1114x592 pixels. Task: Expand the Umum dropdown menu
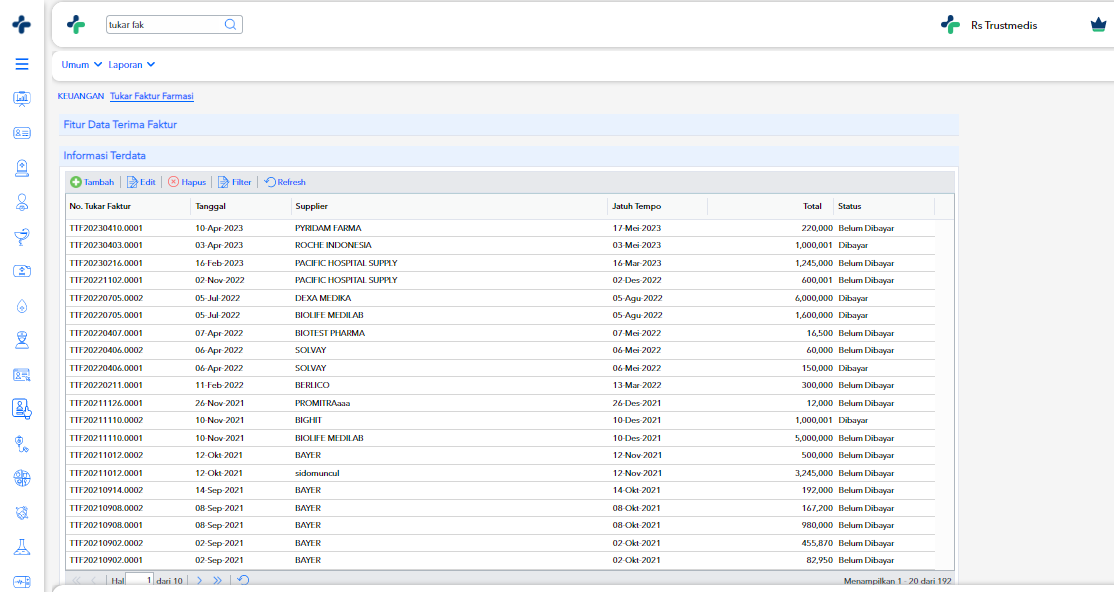[x=82, y=65]
